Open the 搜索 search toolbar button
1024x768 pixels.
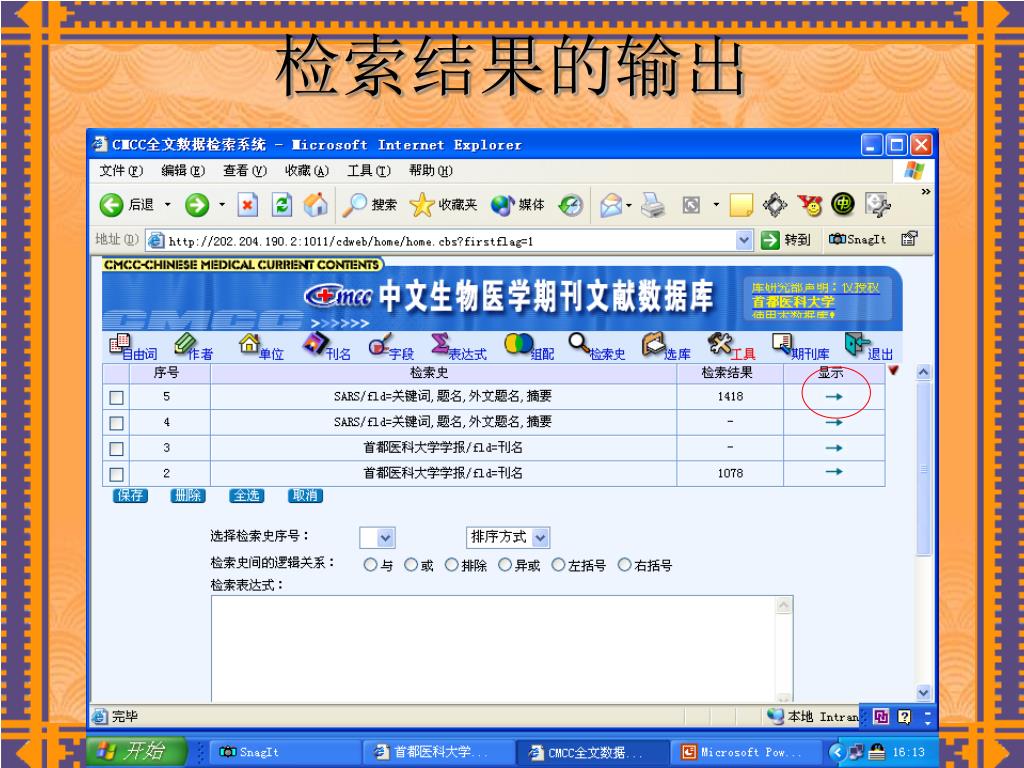click(x=370, y=205)
